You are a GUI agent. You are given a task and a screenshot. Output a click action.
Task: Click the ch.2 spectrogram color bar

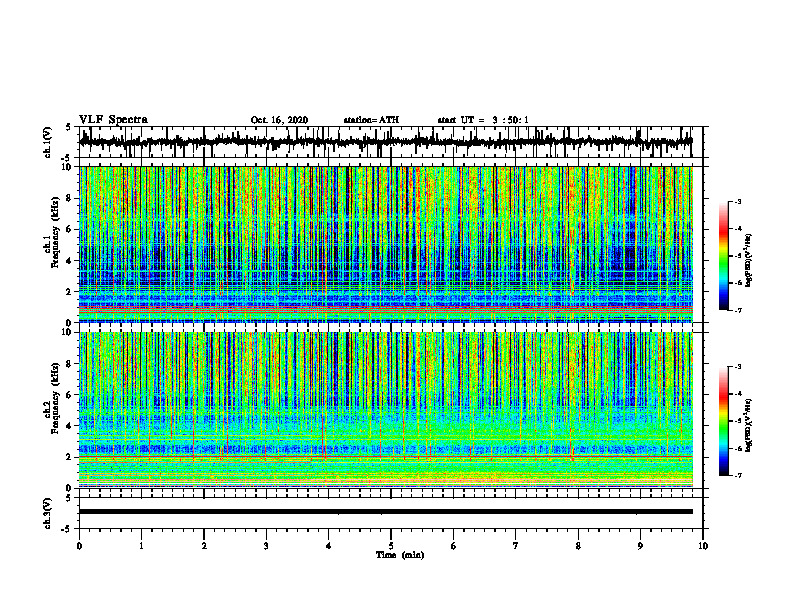[x=723, y=421]
